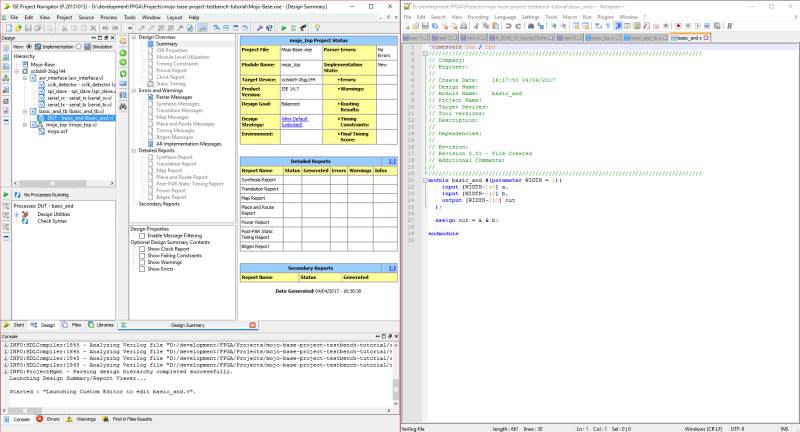Click binoculars find icon in Design Summary sidebar
The height and width of the screenshot is (432, 800).
123,107
